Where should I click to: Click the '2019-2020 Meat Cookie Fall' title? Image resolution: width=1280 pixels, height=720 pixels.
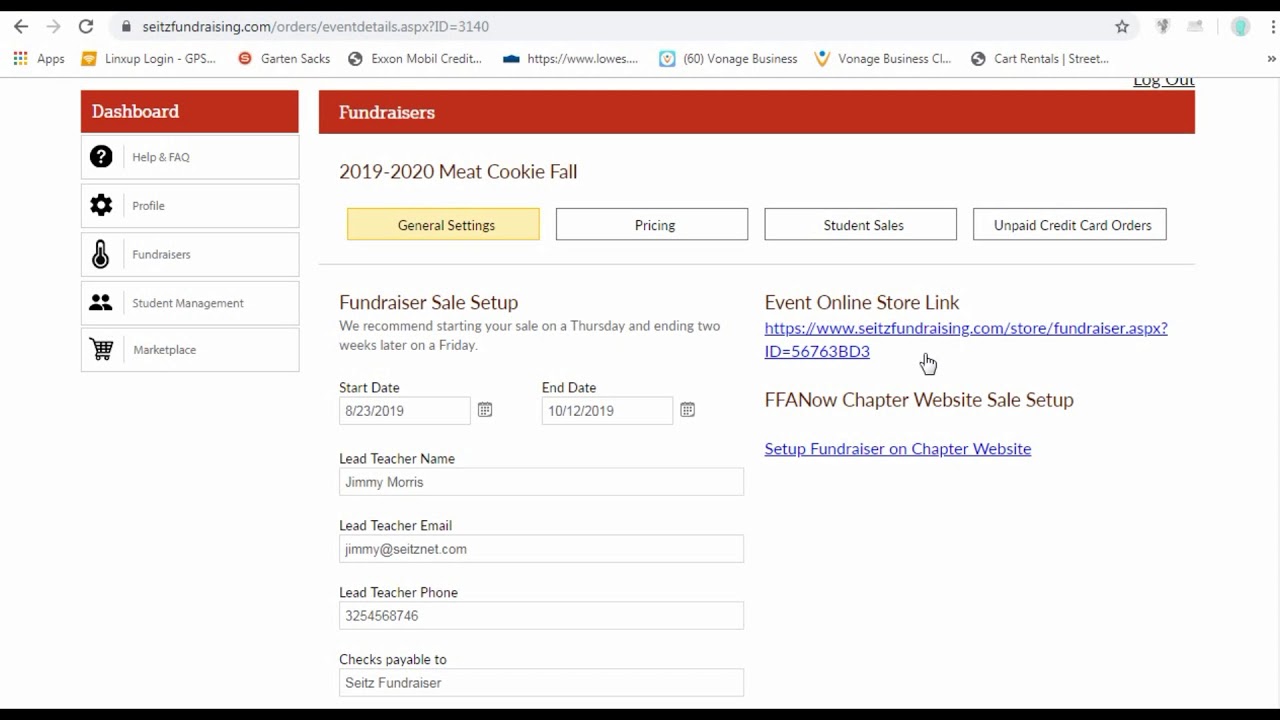(x=458, y=172)
